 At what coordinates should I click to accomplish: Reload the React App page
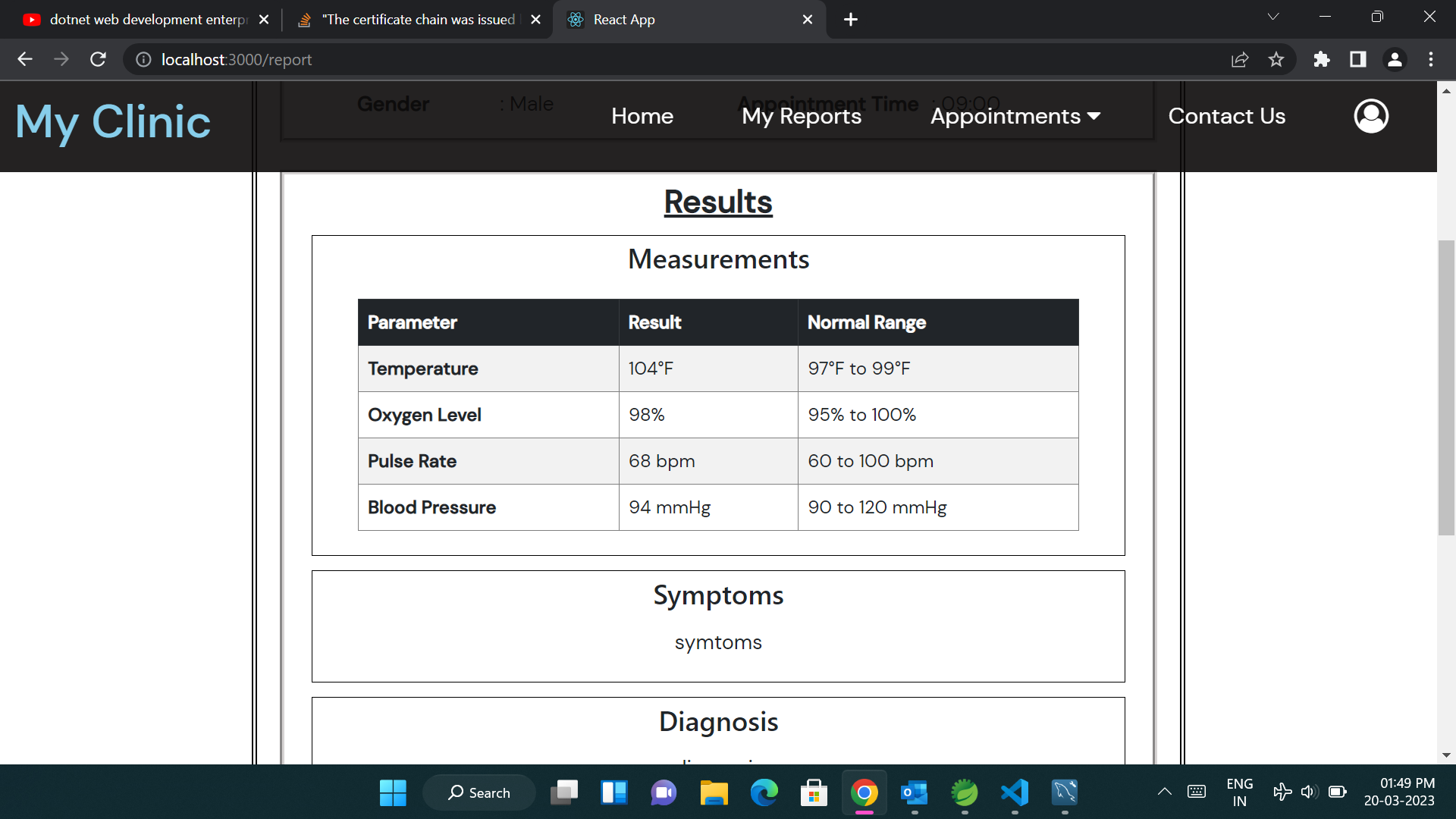click(98, 59)
